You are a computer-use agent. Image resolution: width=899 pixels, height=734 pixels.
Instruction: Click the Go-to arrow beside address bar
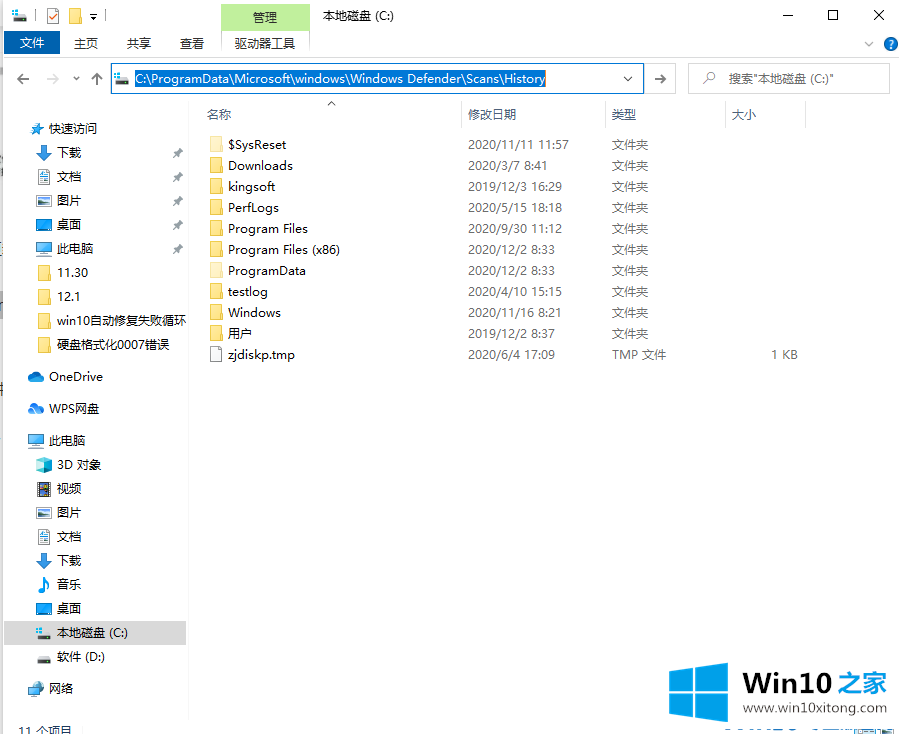click(x=660, y=79)
